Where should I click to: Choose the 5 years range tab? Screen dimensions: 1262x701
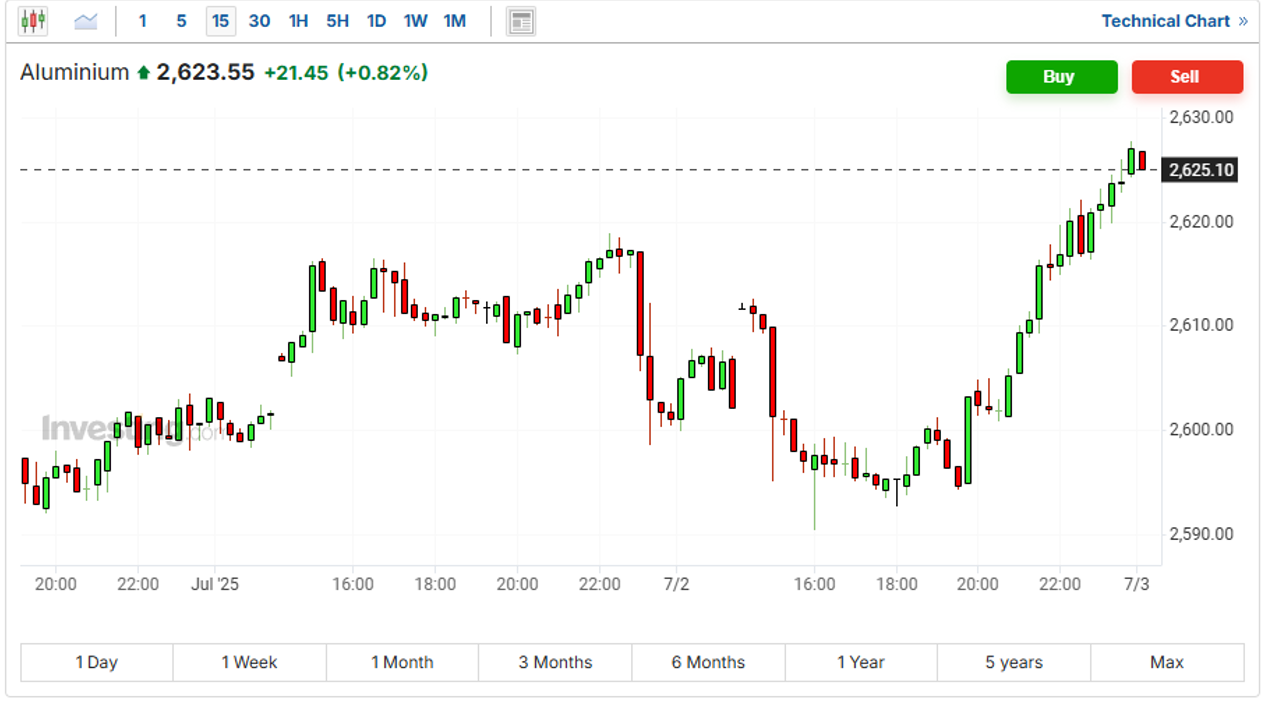coord(1014,662)
